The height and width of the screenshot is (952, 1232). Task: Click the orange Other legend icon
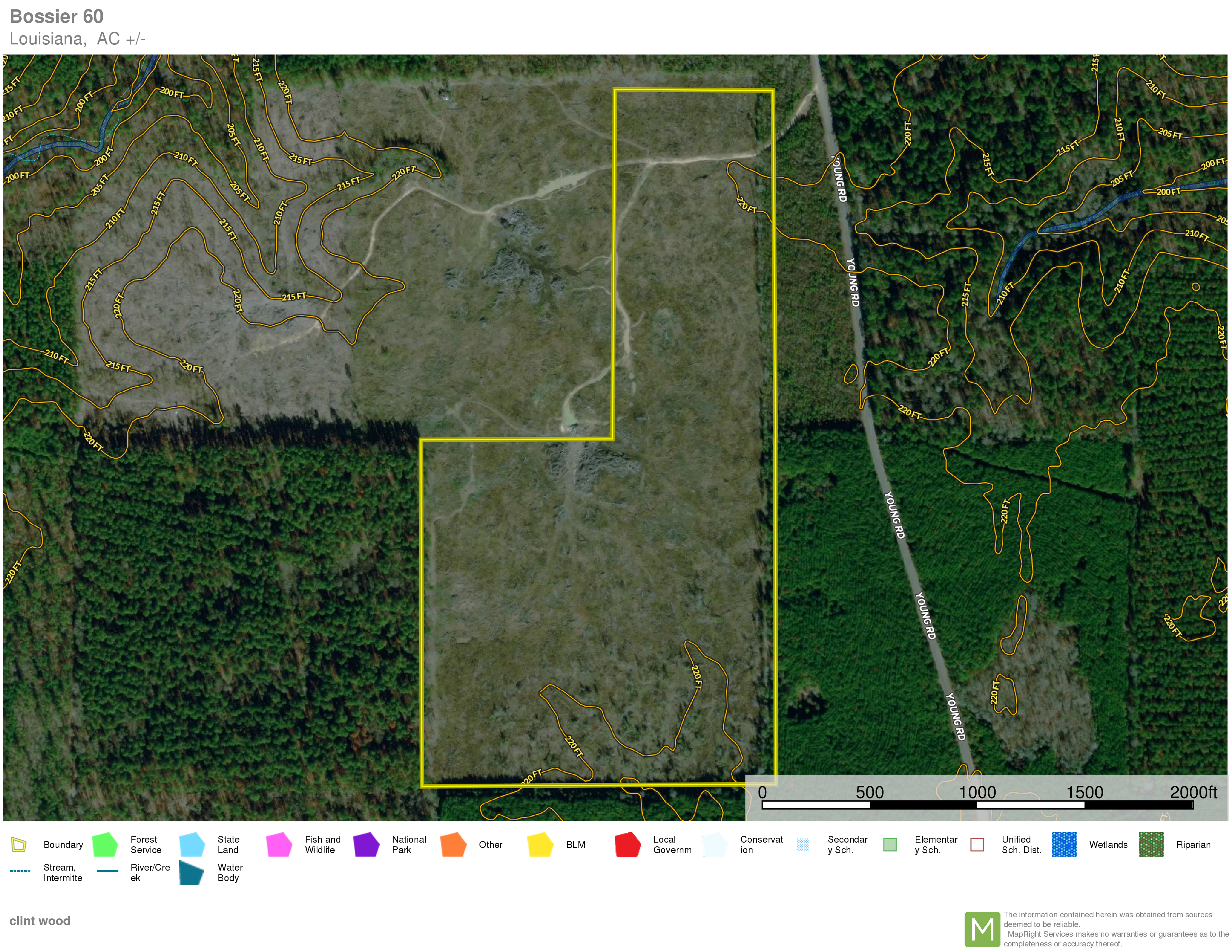453,844
